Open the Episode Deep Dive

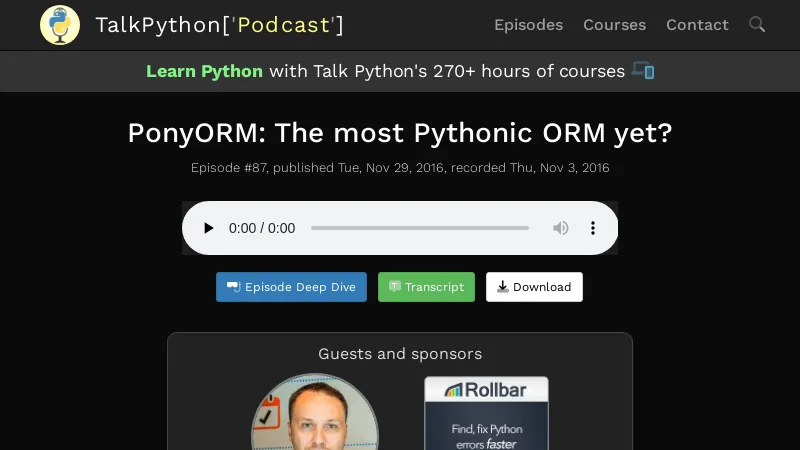[x=291, y=287]
